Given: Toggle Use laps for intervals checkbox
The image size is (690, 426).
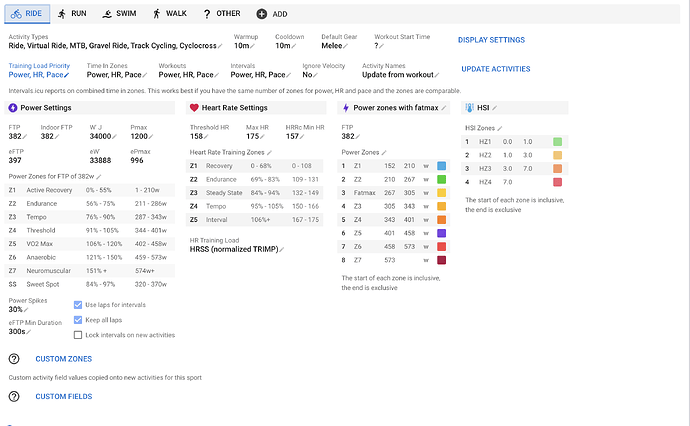Looking at the screenshot, I should pos(78,305).
